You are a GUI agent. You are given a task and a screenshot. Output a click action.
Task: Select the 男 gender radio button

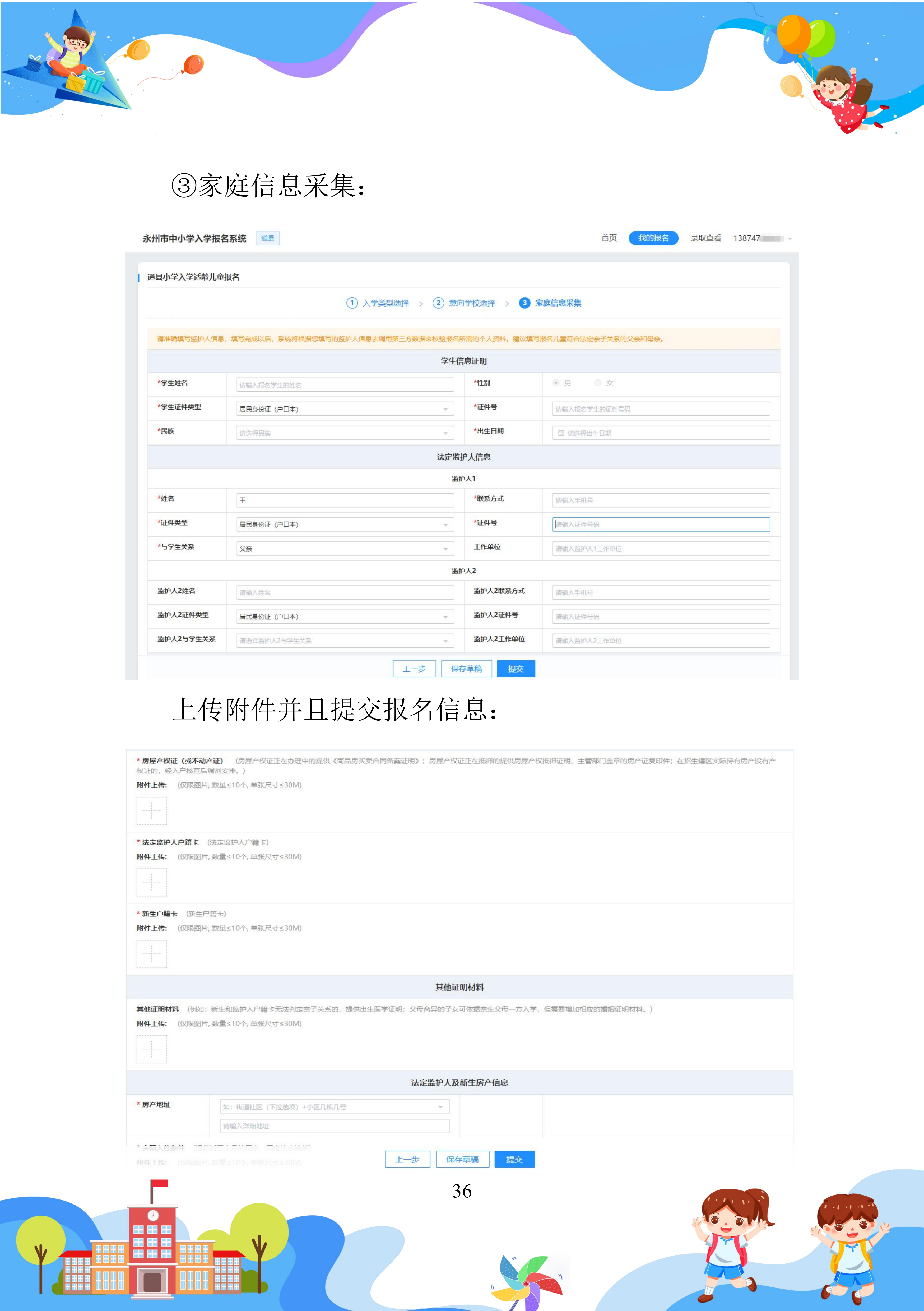[x=556, y=383]
